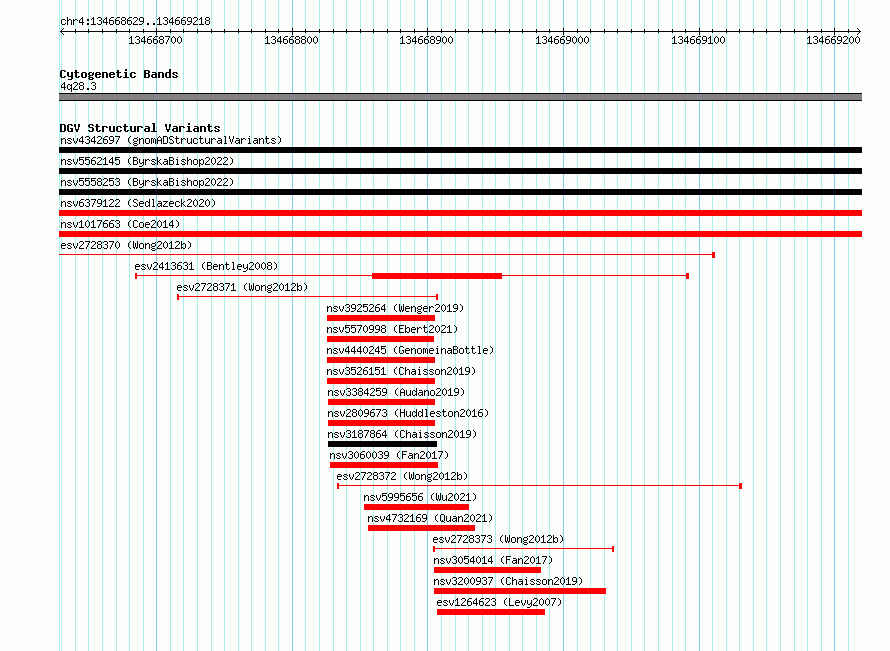This screenshot has height=651, width=890.
Task: Click the black nsv3187864 Chaisson2019 bar
Action: coord(383,444)
